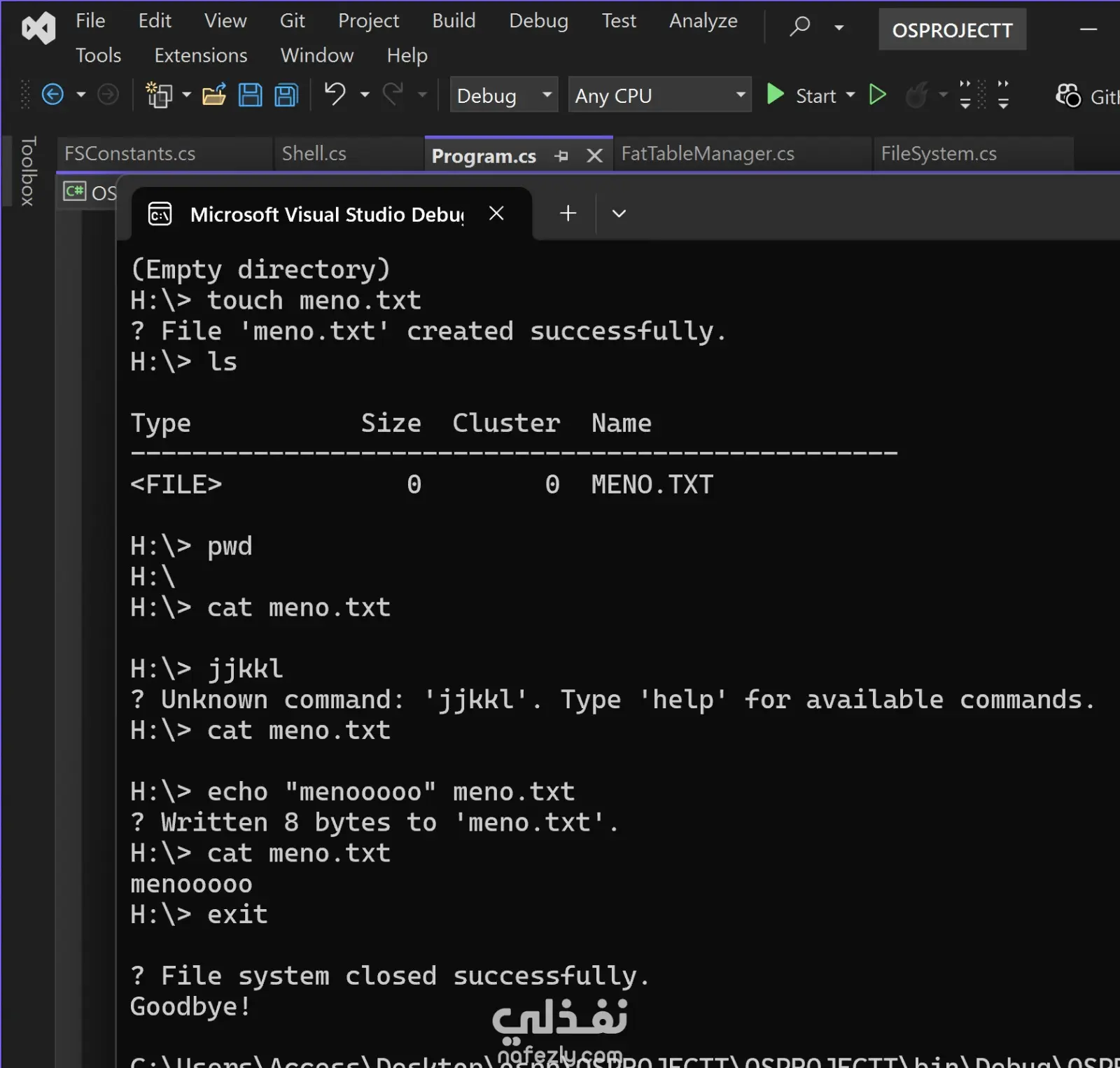The width and height of the screenshot is (1120, 1068).
Task: Click the MENO.TXT file name in listing
Action: (652, 484)
